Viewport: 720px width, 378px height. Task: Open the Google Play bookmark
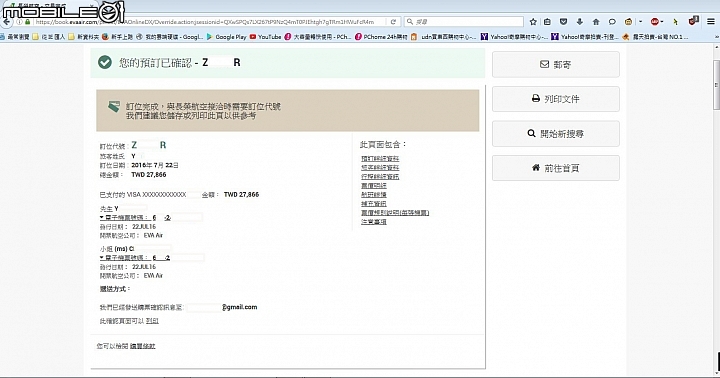227,37
